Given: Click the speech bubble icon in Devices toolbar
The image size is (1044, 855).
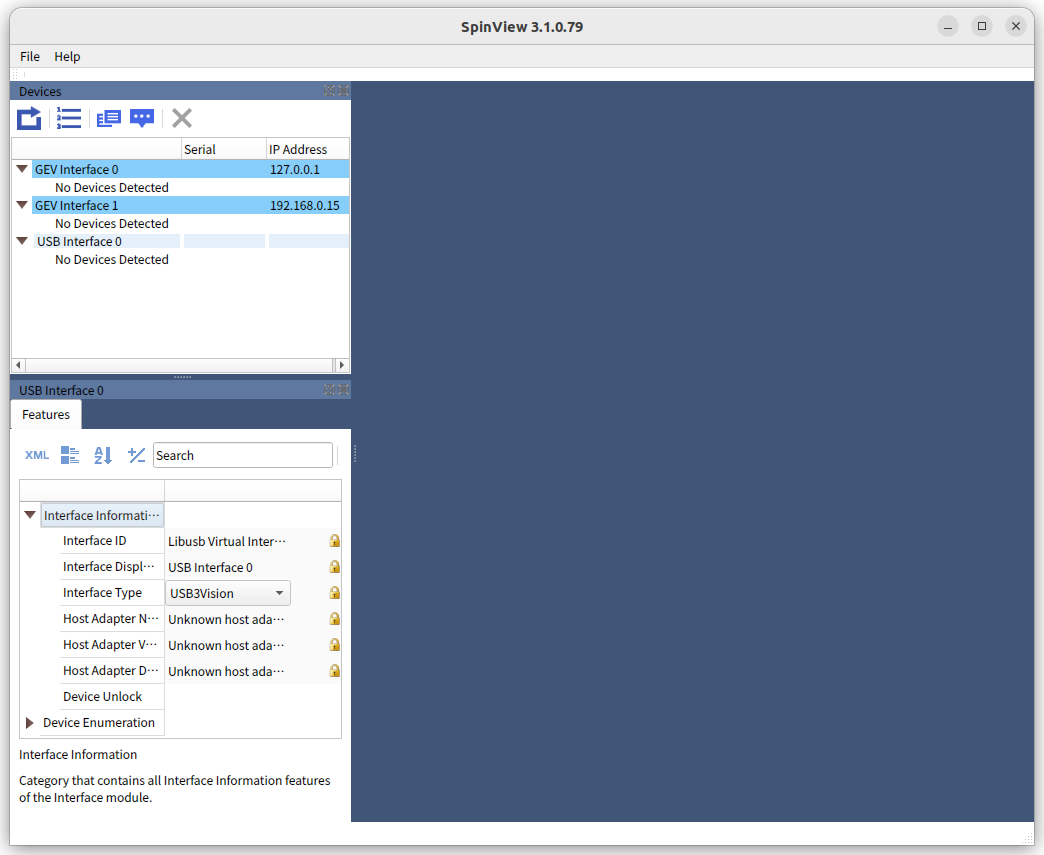Looking at the screenshot, I should click(x=142, y=119).
